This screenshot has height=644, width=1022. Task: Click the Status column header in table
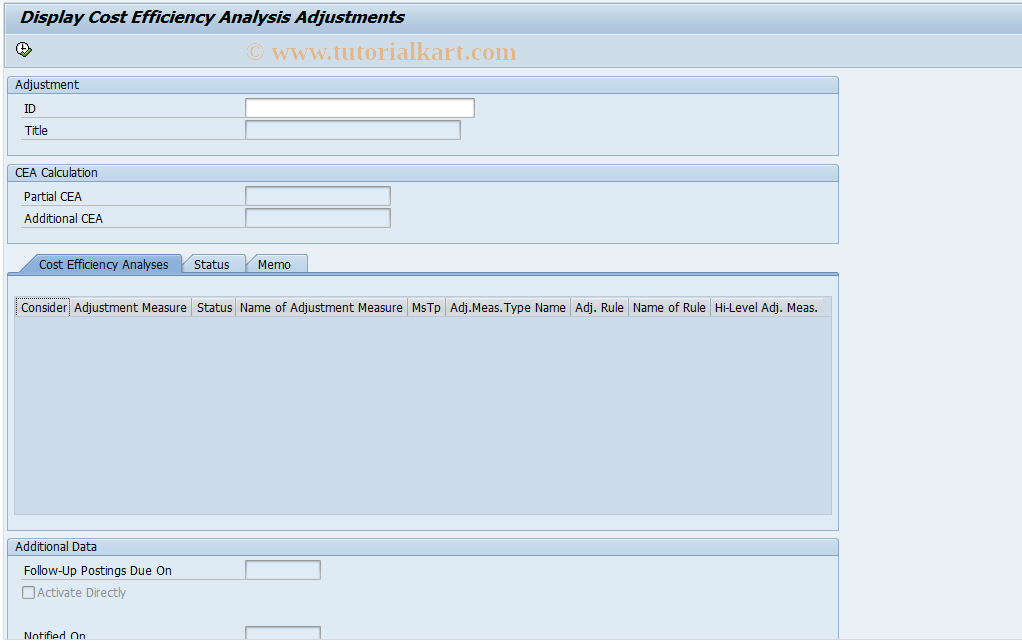click(214, 308)
